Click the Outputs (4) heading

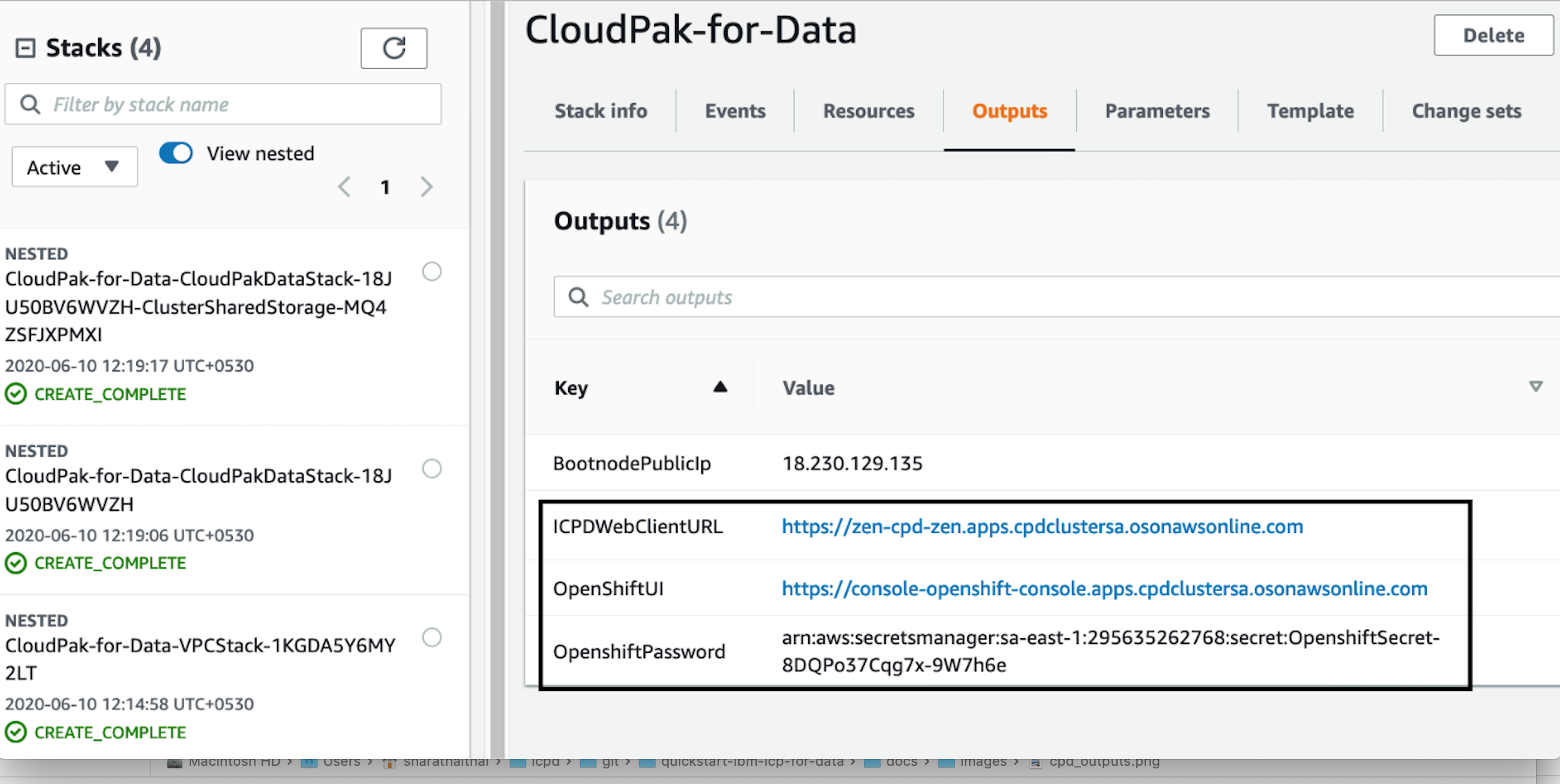pyautogui.click(x=620, y=221)
